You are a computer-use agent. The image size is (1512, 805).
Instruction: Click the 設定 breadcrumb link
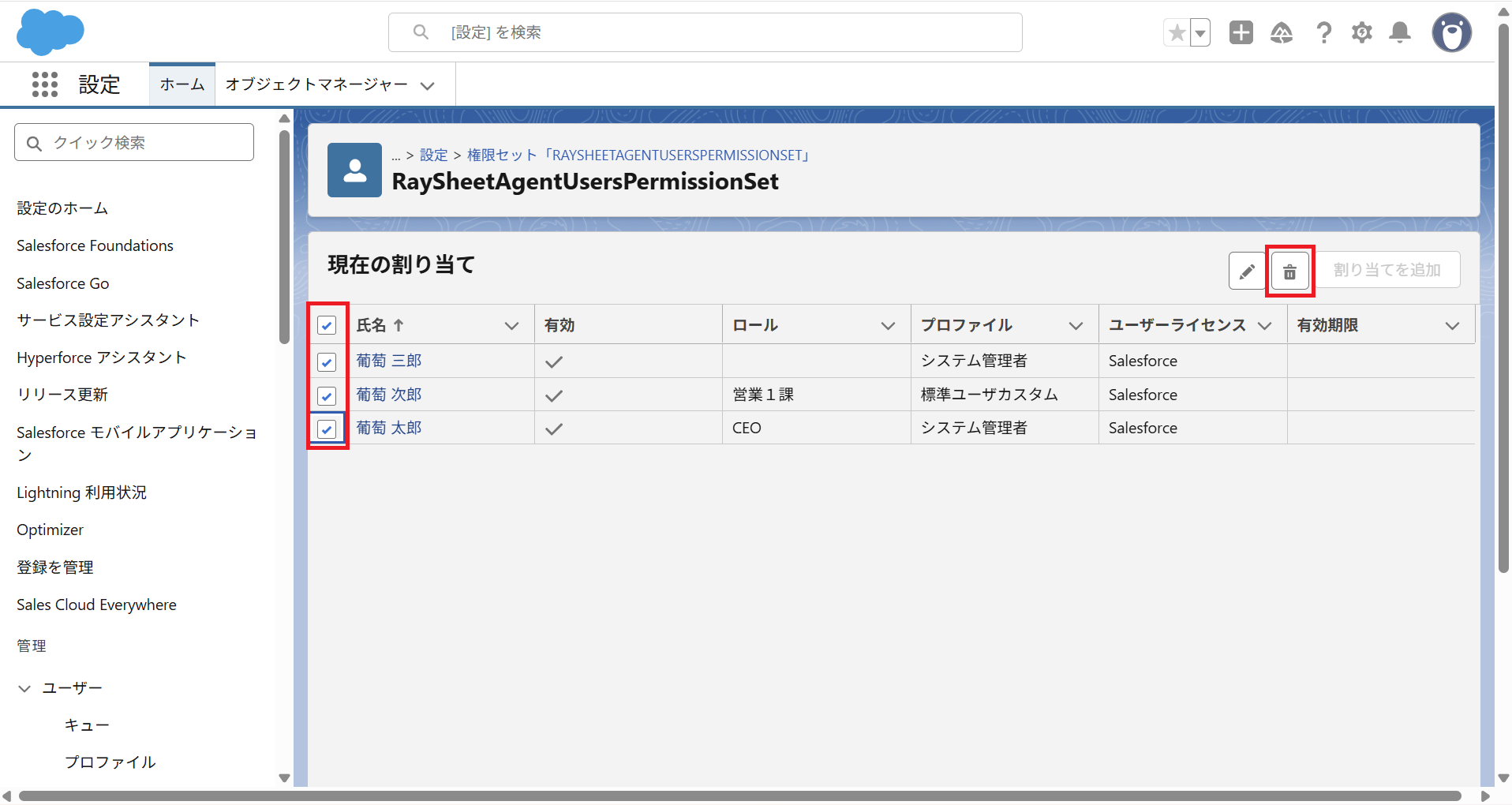pyautogui.click(x=433, y=155)
